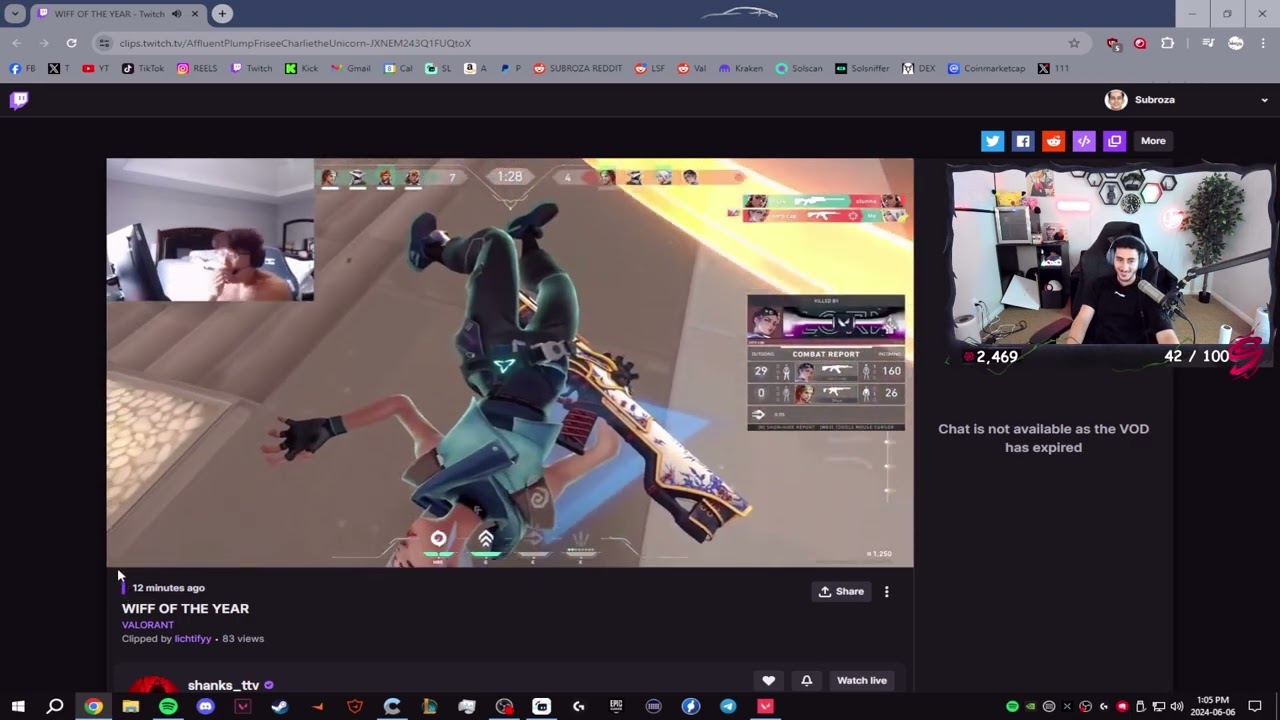Image resolution: width=1280 pixels, height=720 pixels.
Task: Open Discord from the taskbar
Action: tap(205, 707)
